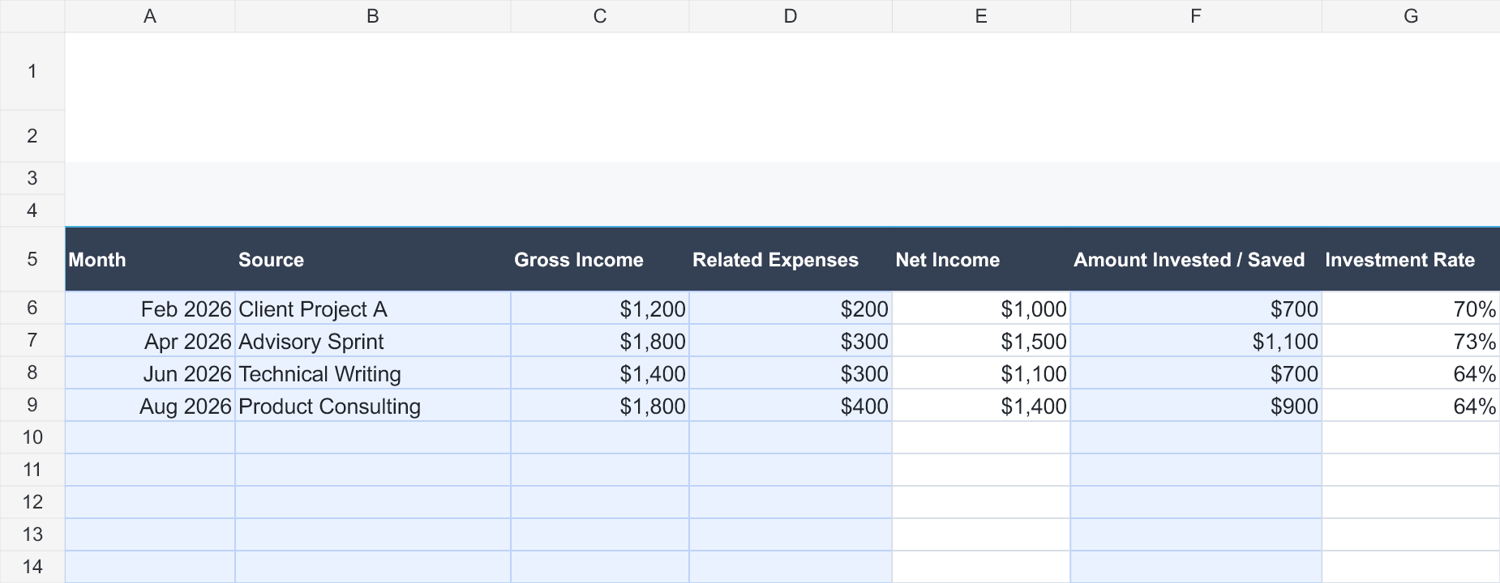The height and width of the screenshot is (583, 1500).
Task: Select the $1,400 gross income cell
Action: tap(600, 373)
